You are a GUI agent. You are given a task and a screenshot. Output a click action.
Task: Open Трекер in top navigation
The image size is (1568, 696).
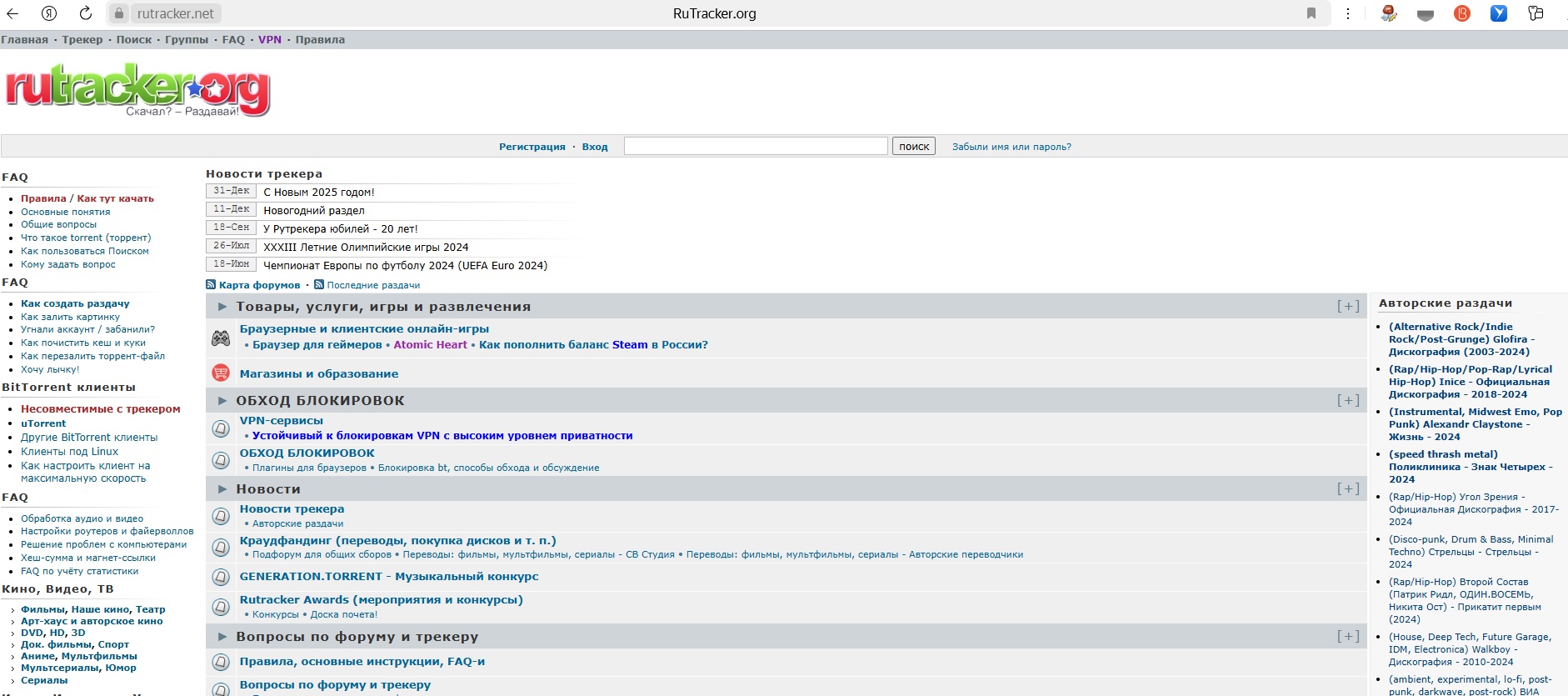pyautogui.click(x=82, y=40)
